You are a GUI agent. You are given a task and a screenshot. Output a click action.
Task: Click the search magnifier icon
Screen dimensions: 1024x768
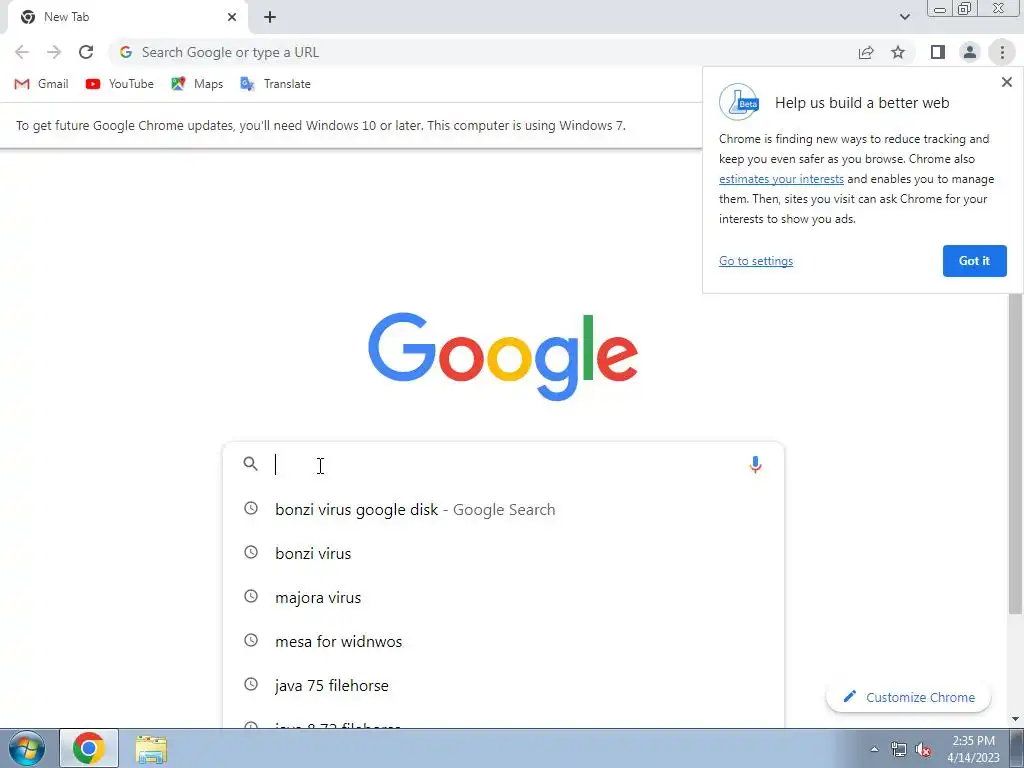coord(251,464)
